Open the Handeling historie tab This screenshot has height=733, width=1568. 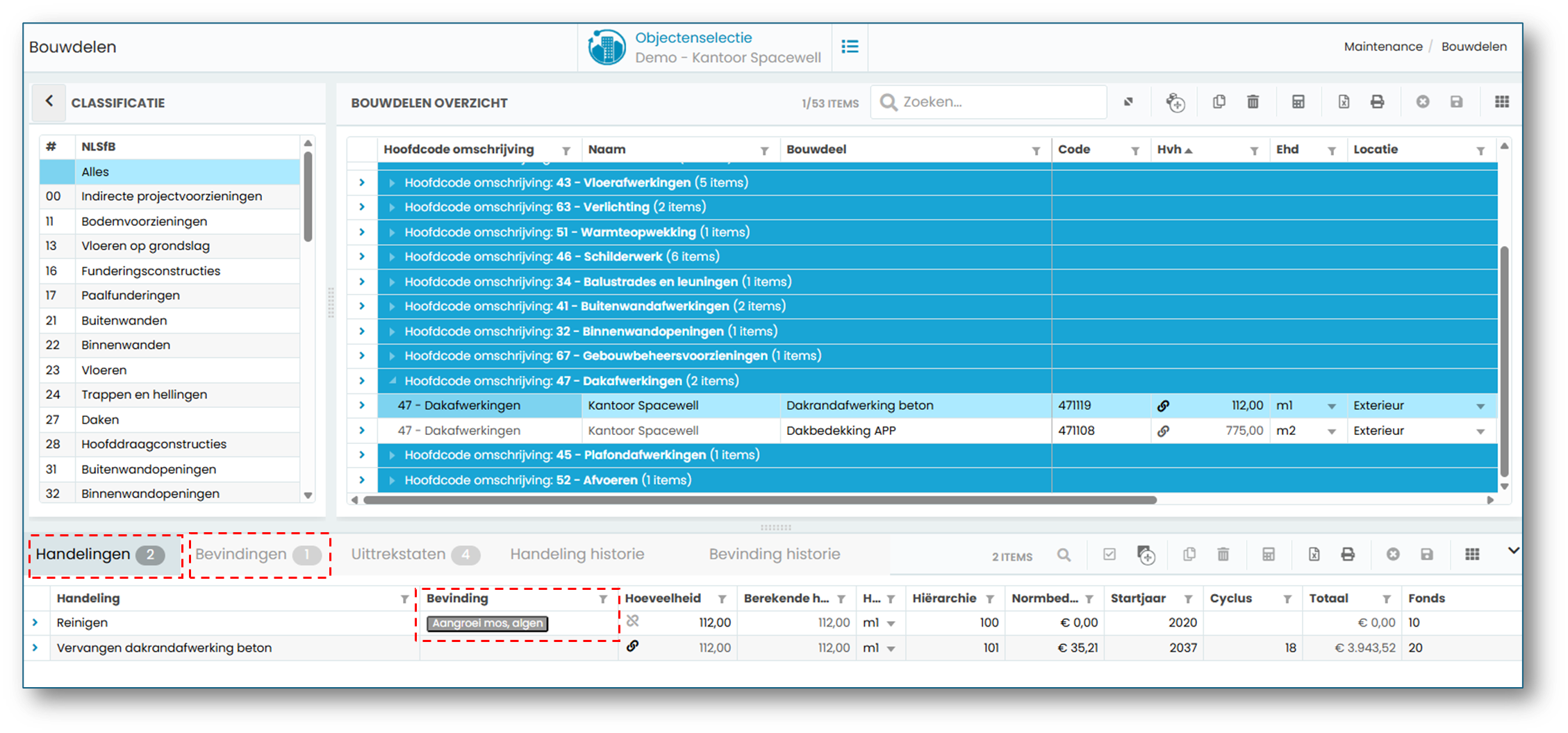[x=577, y=554]
